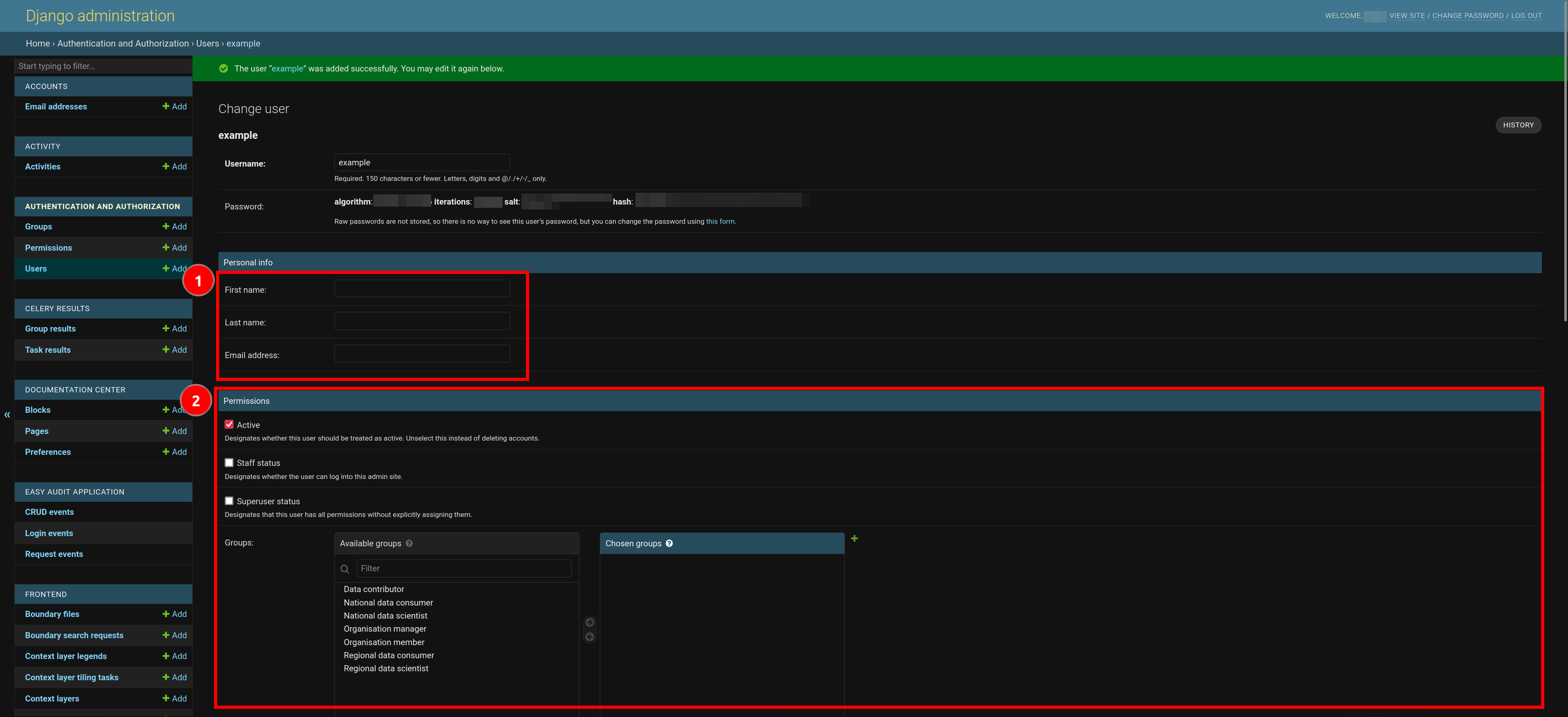Add a new Context layer legend
The image size is (1568, 717).
point(175,656)
